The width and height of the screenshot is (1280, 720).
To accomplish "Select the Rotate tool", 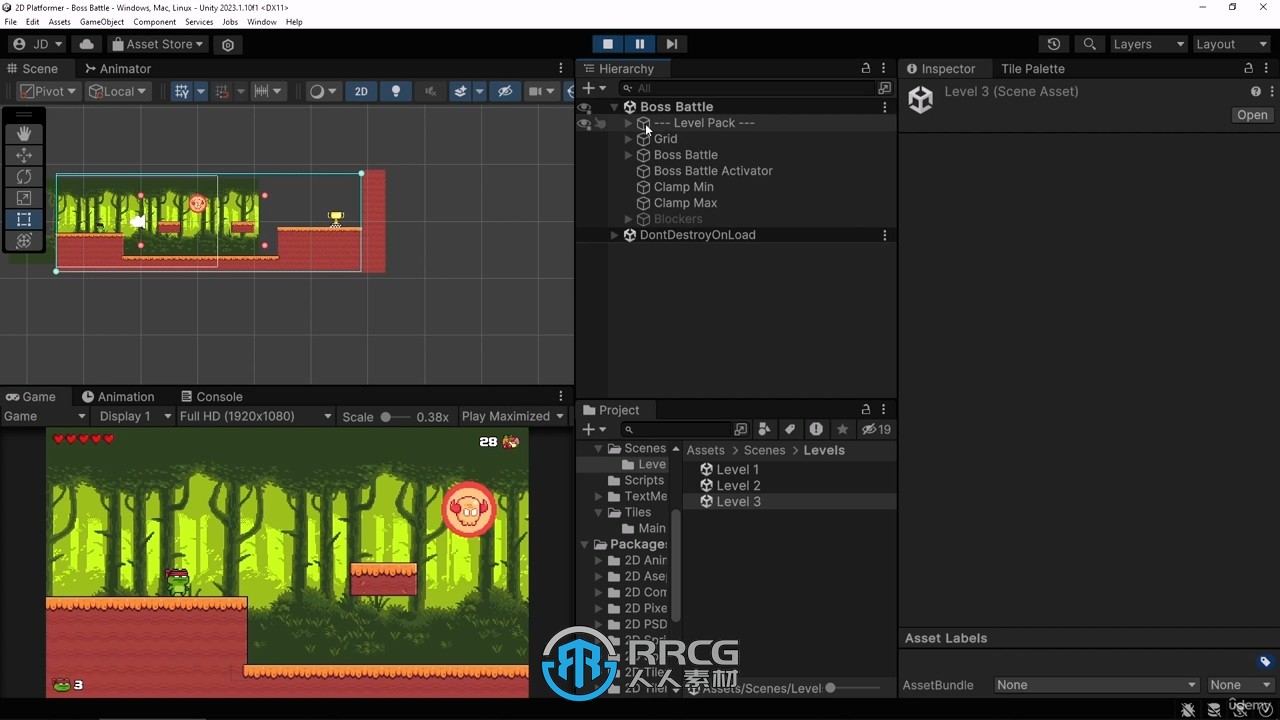I will pos(24,176).
